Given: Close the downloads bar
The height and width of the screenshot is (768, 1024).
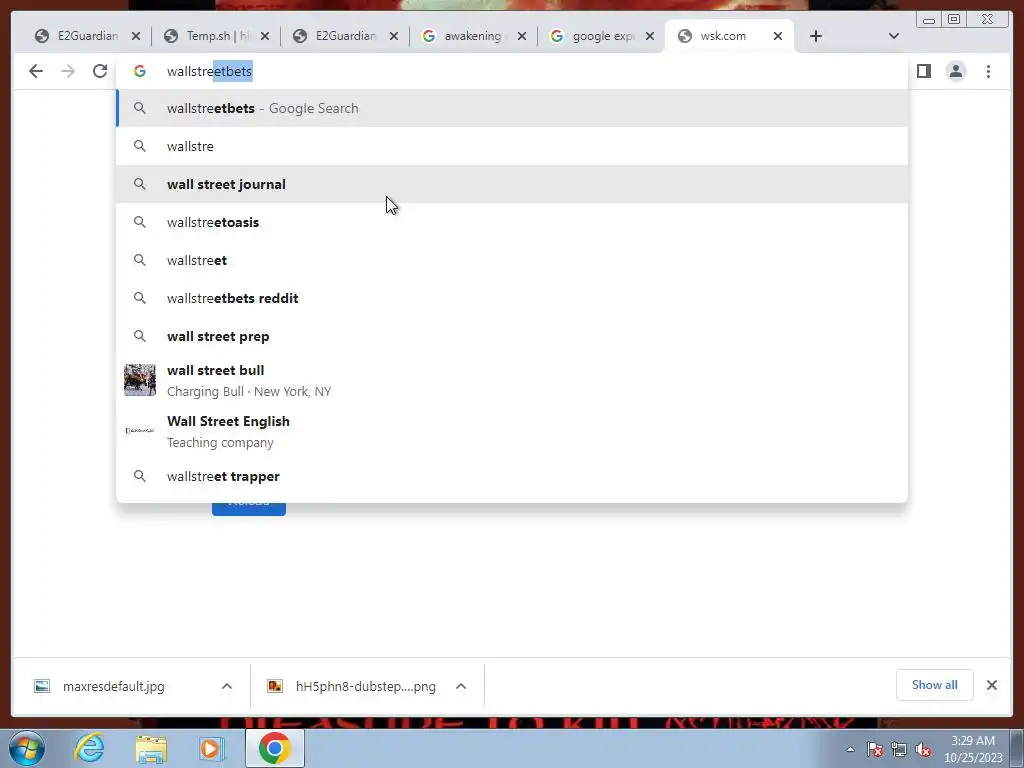Looking at the screenshot, I should tap(991, 684).
